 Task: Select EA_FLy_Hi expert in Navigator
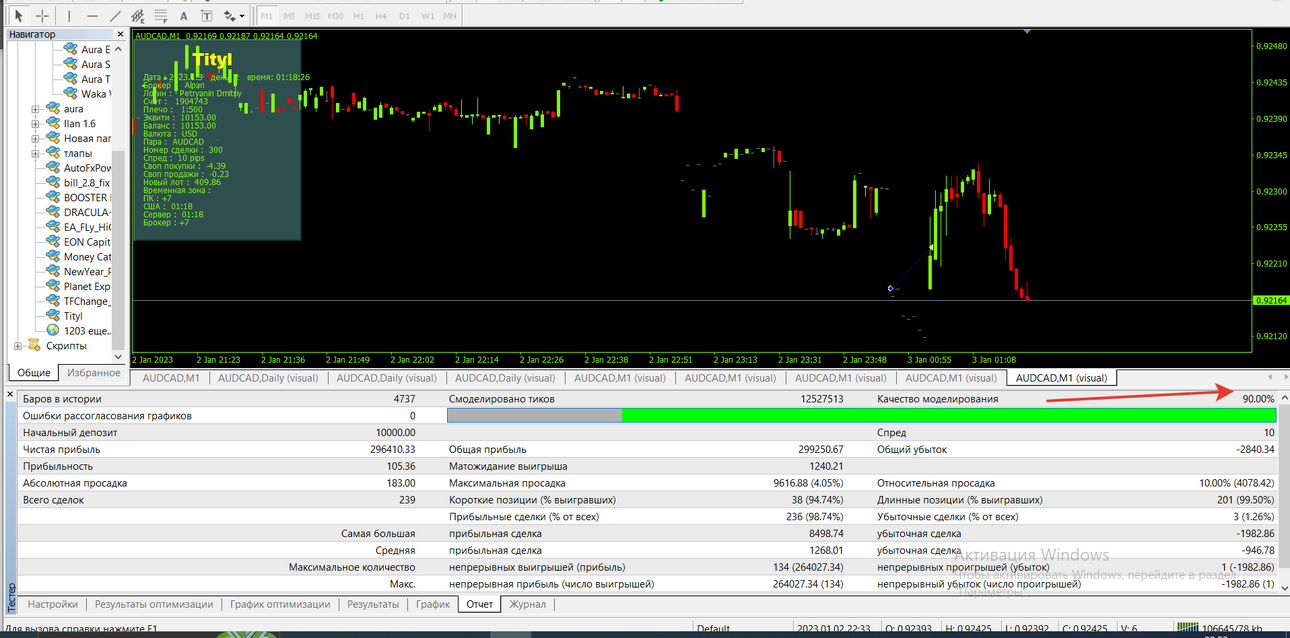[87, 227]
